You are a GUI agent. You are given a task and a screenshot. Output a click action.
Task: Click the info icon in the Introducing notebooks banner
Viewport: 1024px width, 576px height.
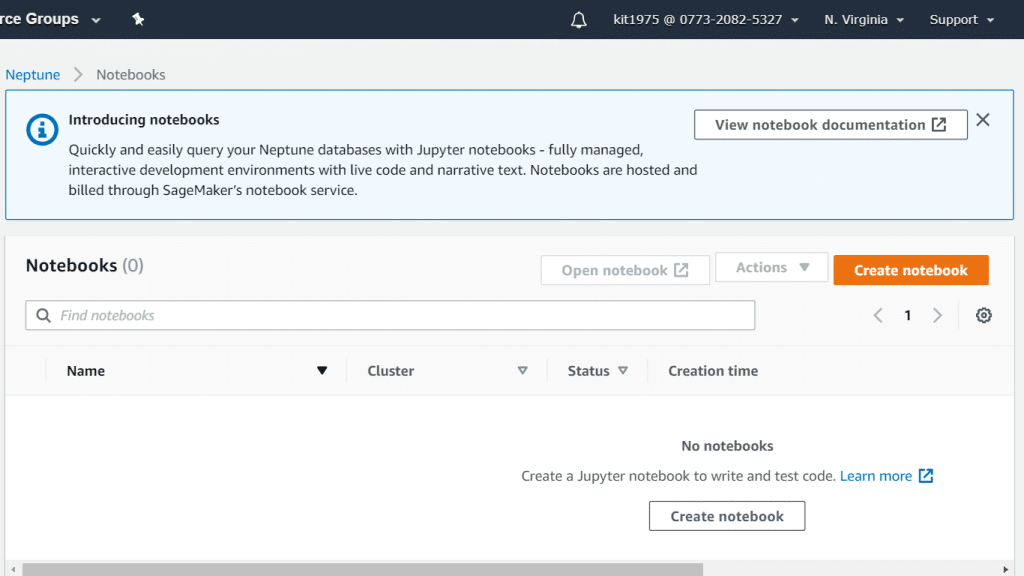pyautogui.click(x=42, y=129)
